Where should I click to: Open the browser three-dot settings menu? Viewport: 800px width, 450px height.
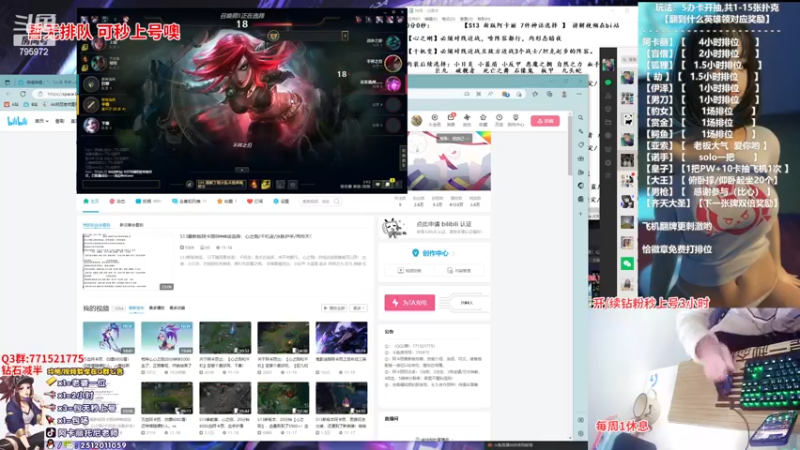579,94
